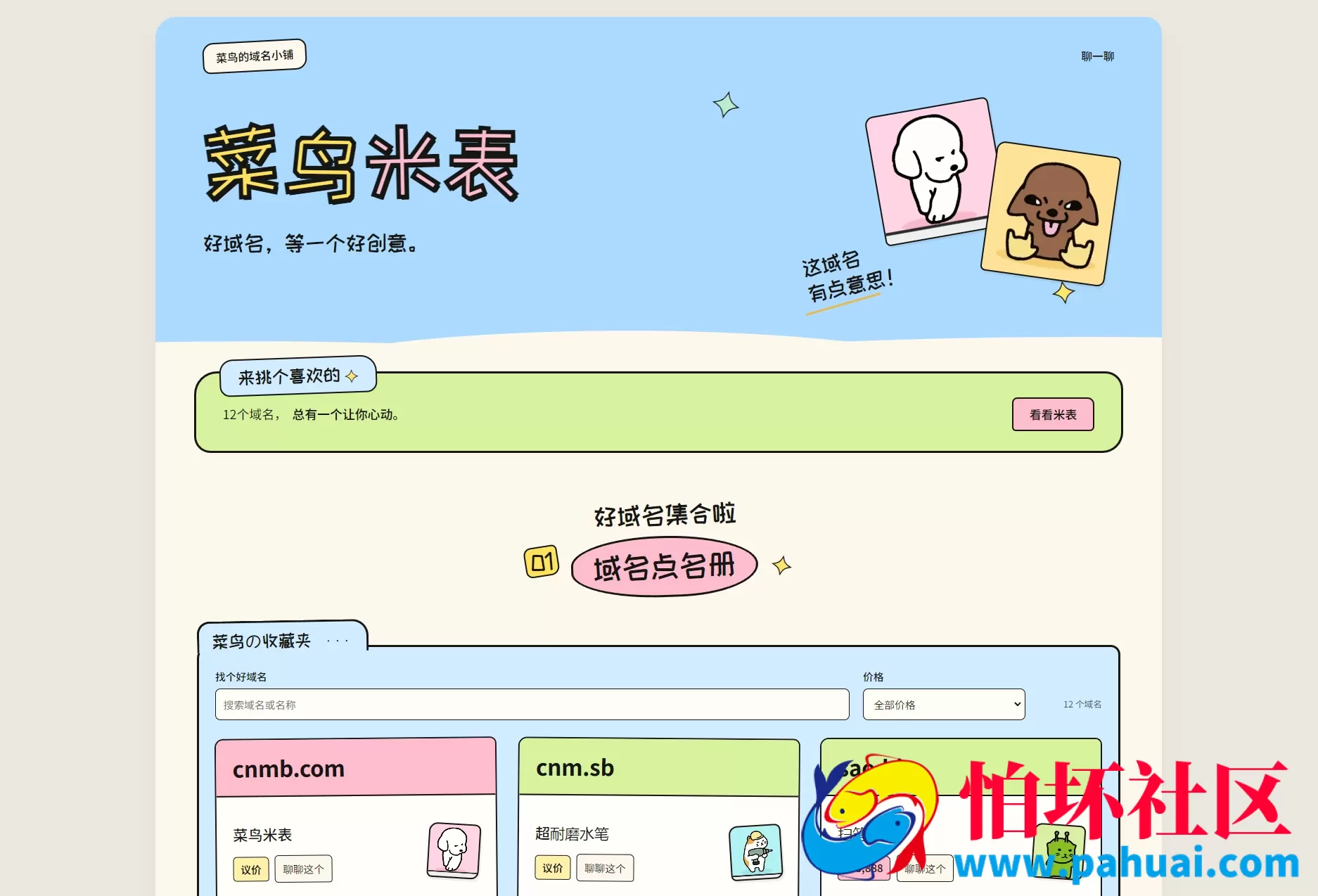1318x896 pixels.
Task: Click the yellow 01 number badge
Action: click(542, 562)
